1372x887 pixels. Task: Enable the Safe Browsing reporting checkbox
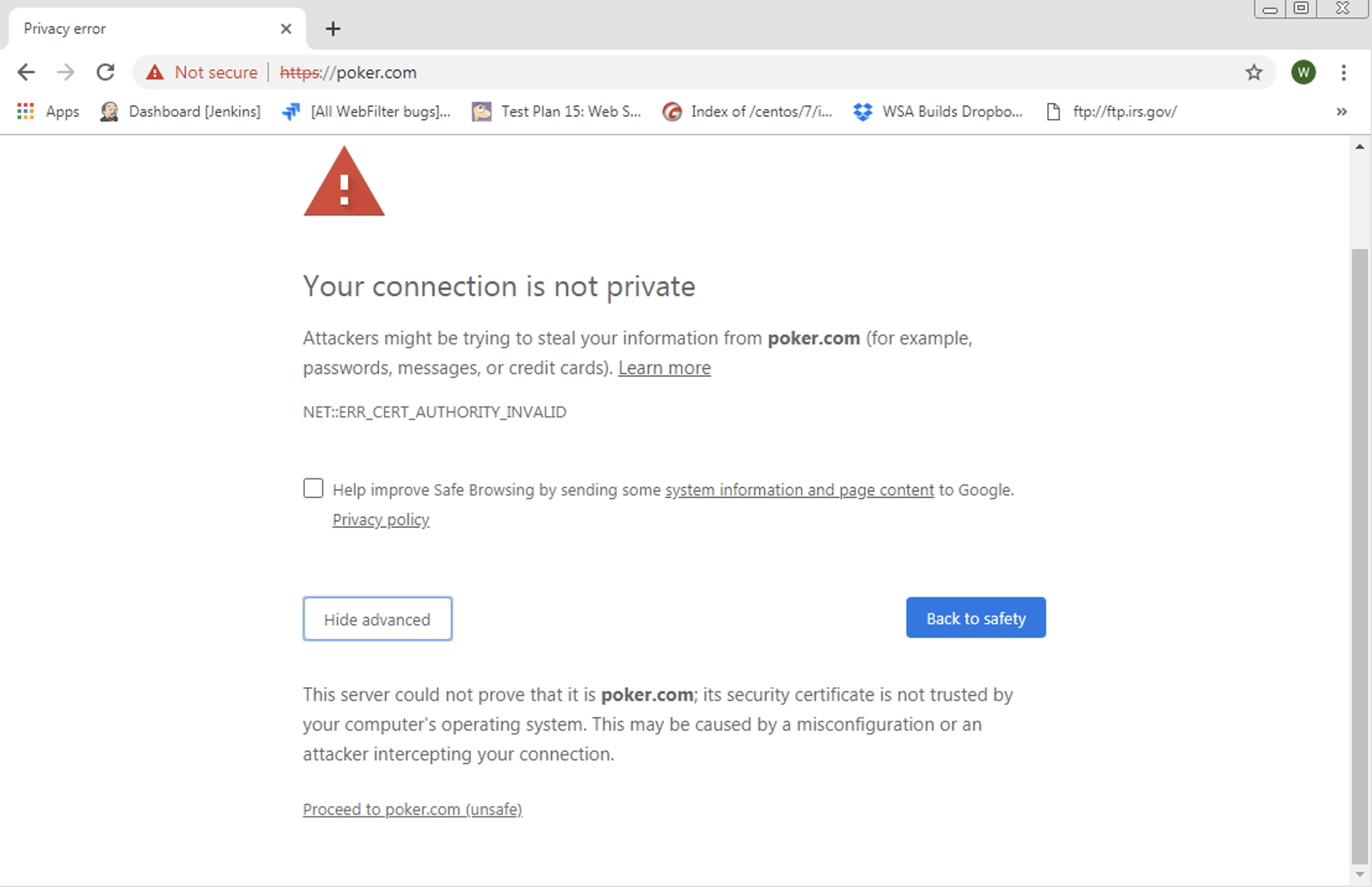tap(313, 488)
